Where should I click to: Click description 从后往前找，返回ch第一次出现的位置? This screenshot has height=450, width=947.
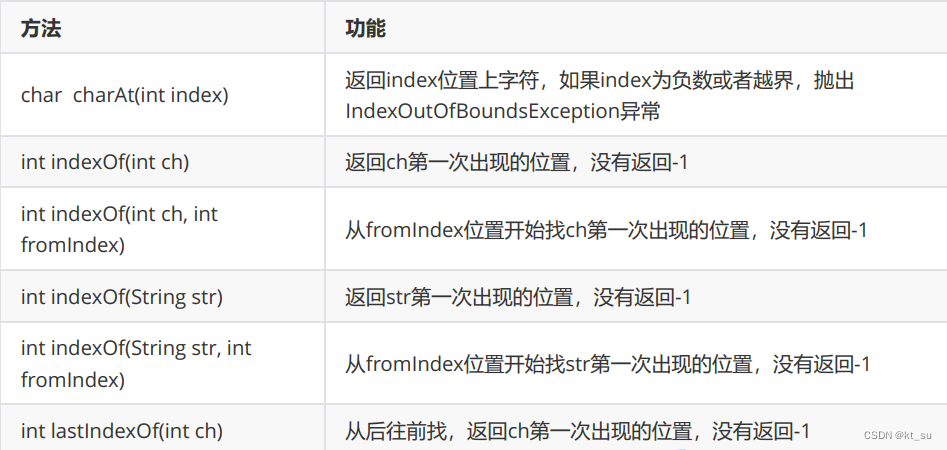pos(519,431)
